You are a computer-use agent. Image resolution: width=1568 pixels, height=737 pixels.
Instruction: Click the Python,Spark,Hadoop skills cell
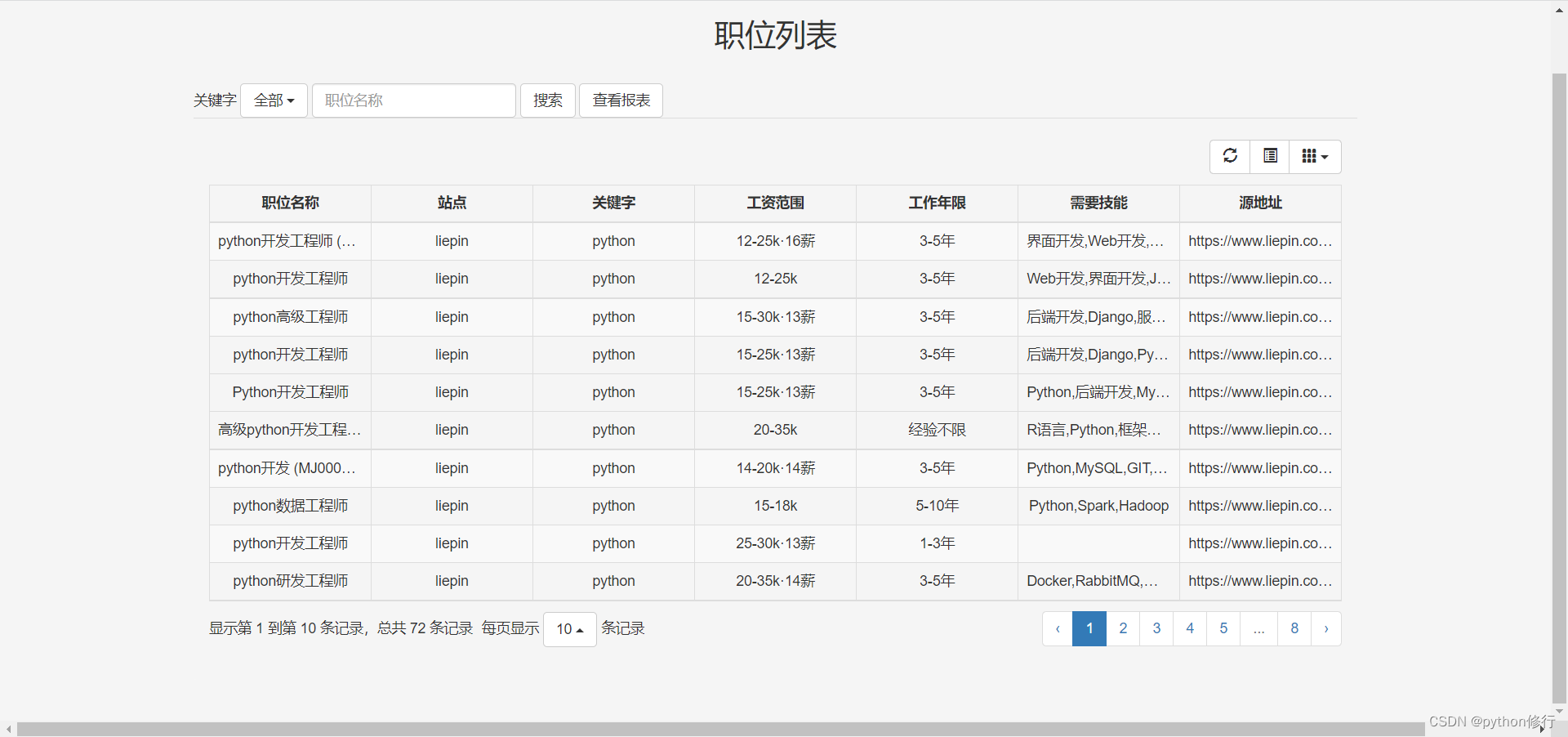pos(1098,506)
